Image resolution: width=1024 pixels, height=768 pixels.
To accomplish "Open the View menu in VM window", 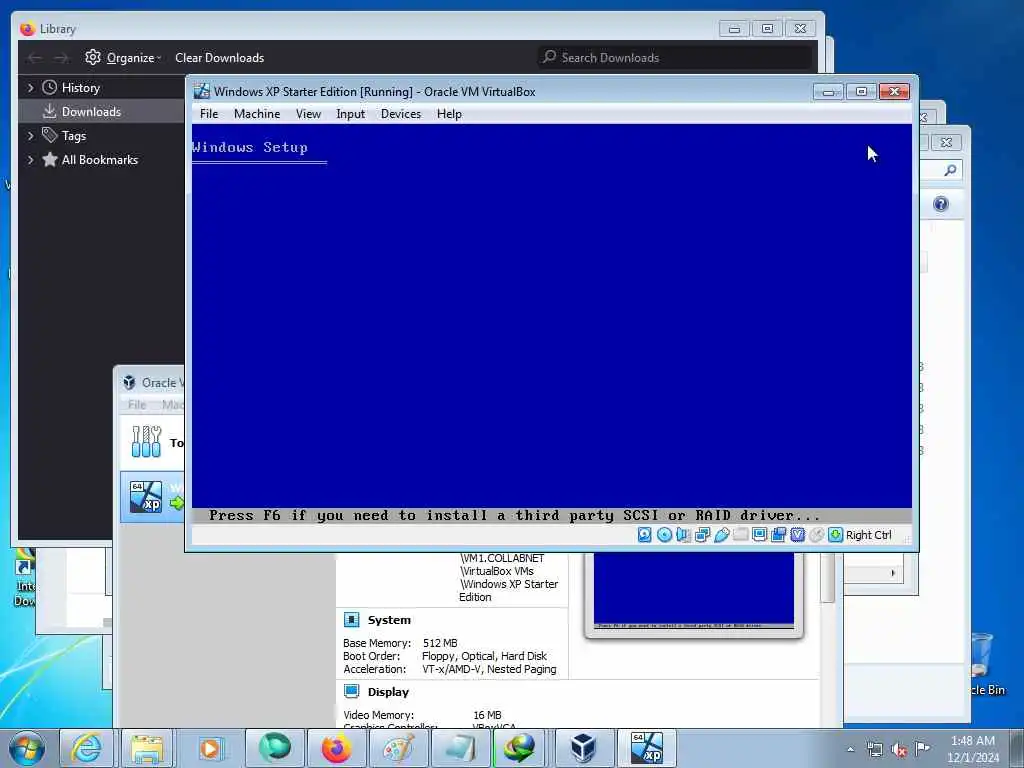I will point(308,114).
